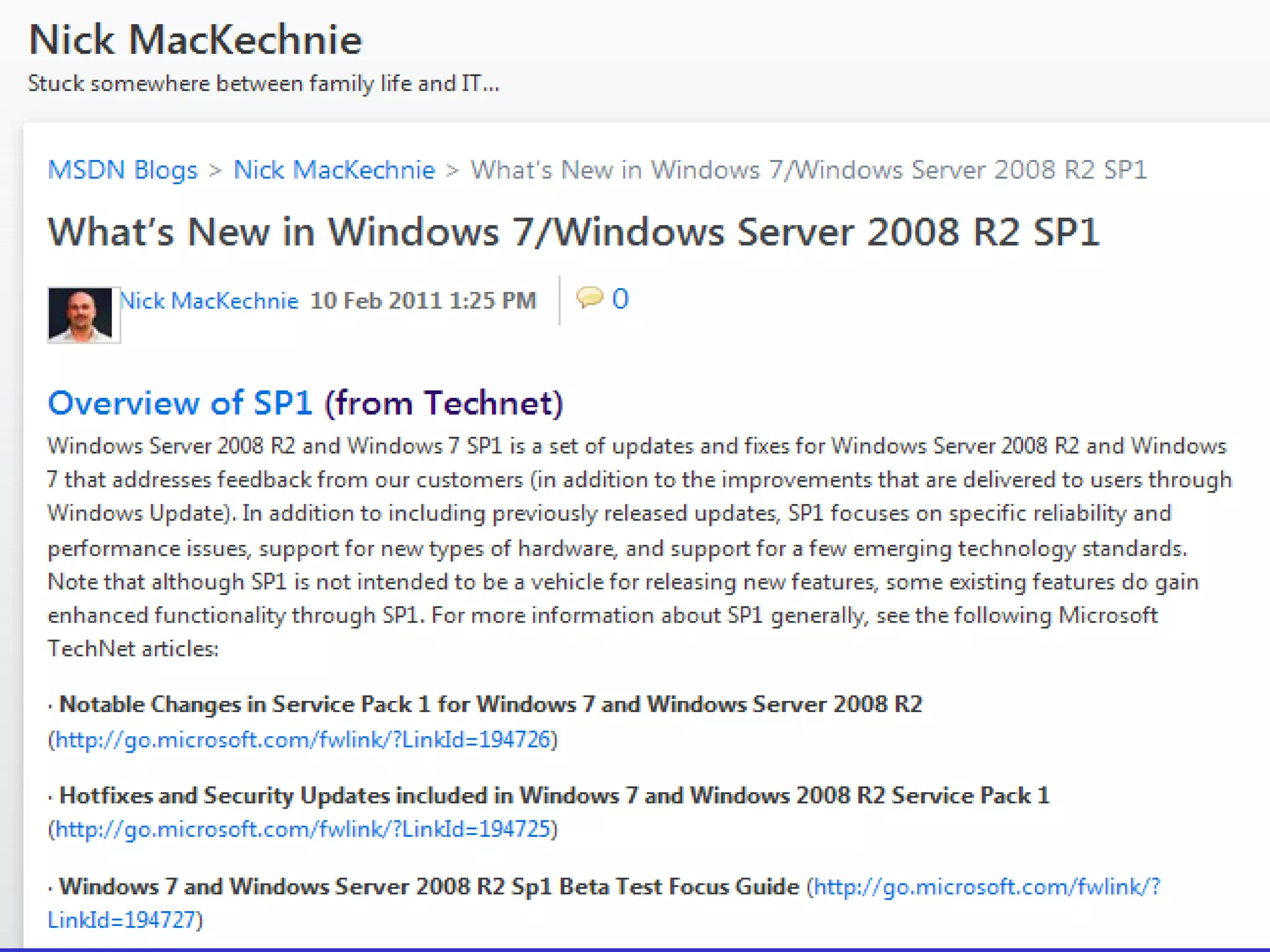Open the LinkId=194725 Microsoft link

point(303,829)
